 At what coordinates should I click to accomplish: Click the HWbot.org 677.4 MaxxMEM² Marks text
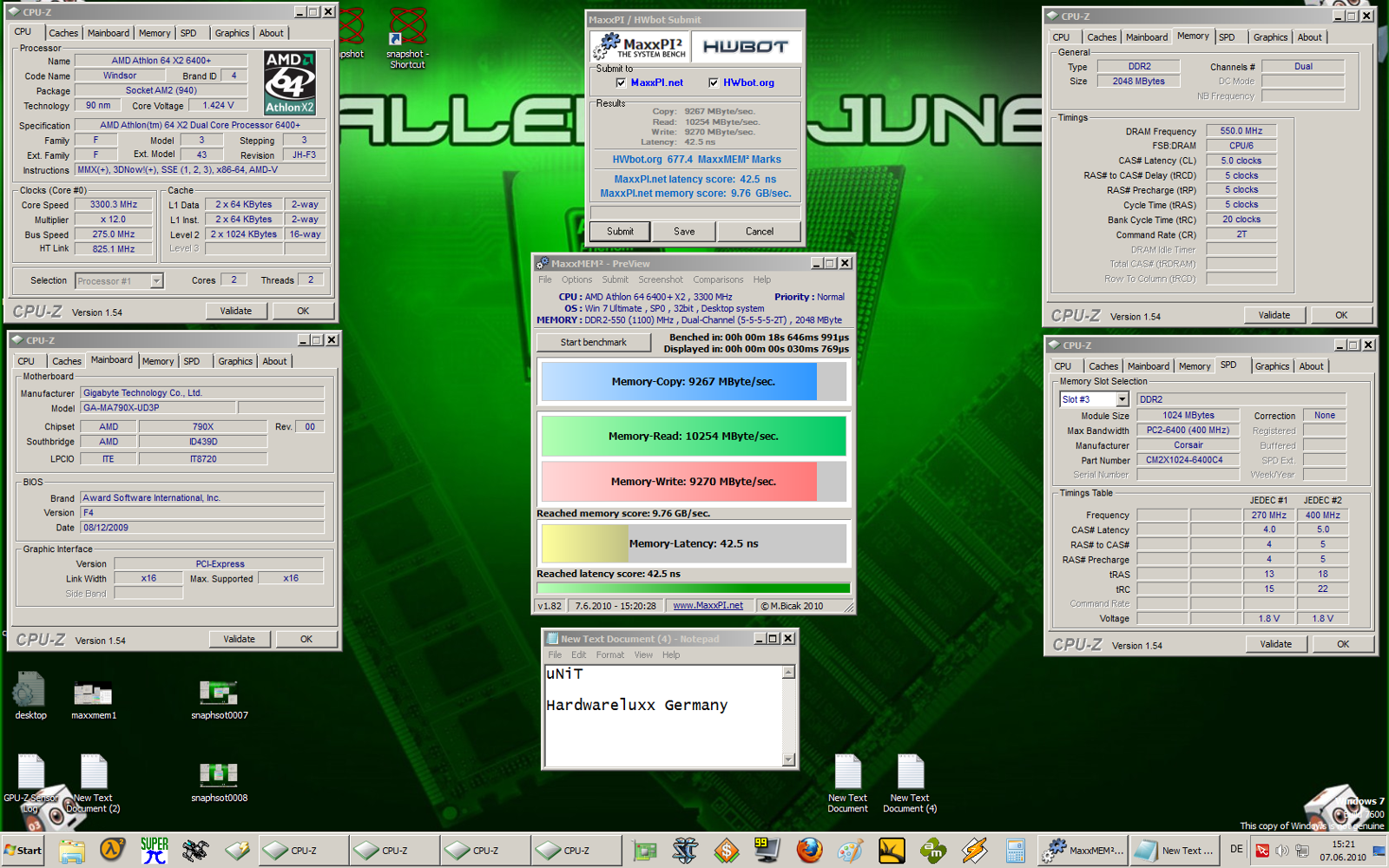696,160
